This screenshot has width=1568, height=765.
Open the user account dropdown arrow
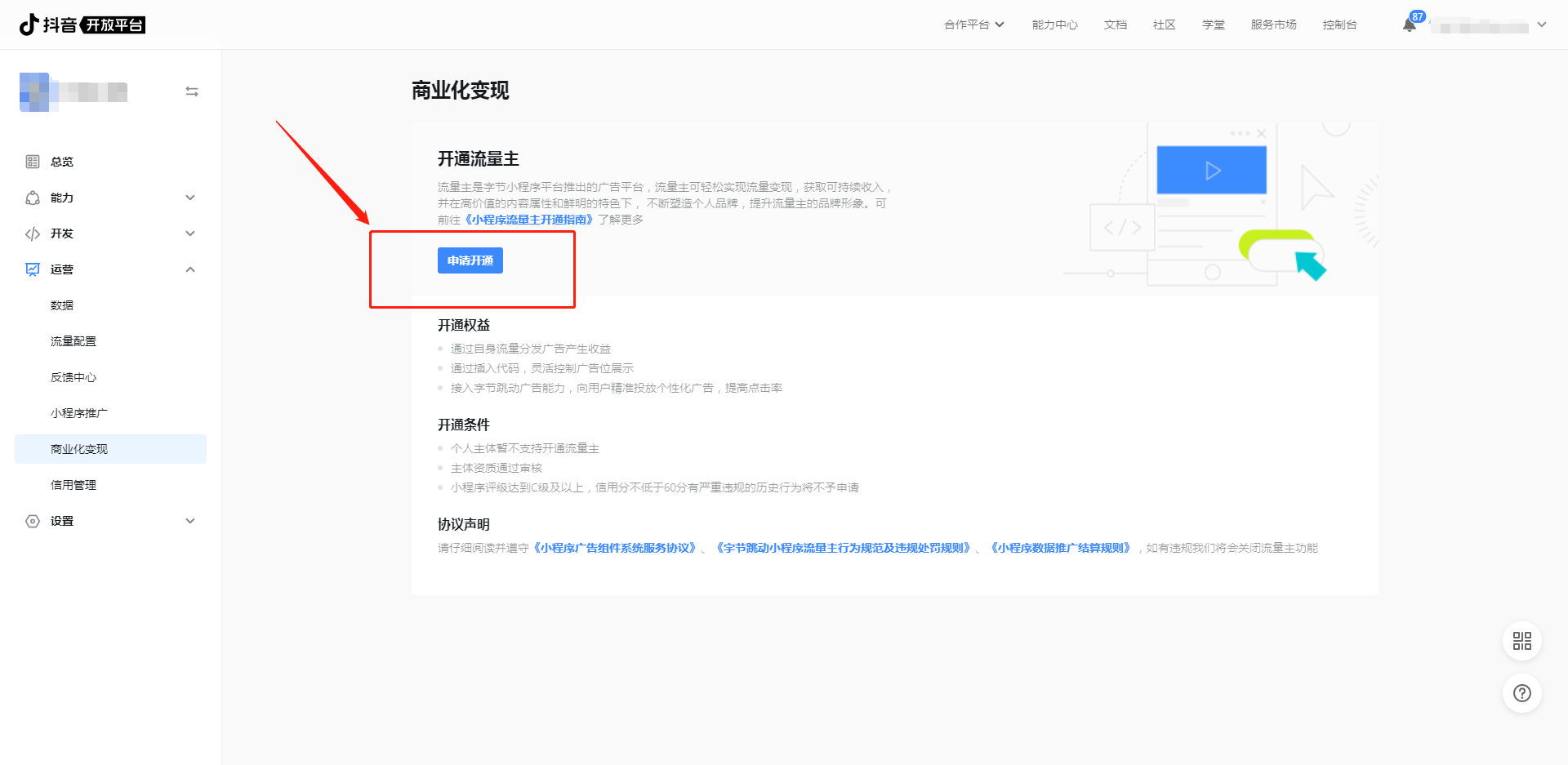click(x=1542, y=24)
